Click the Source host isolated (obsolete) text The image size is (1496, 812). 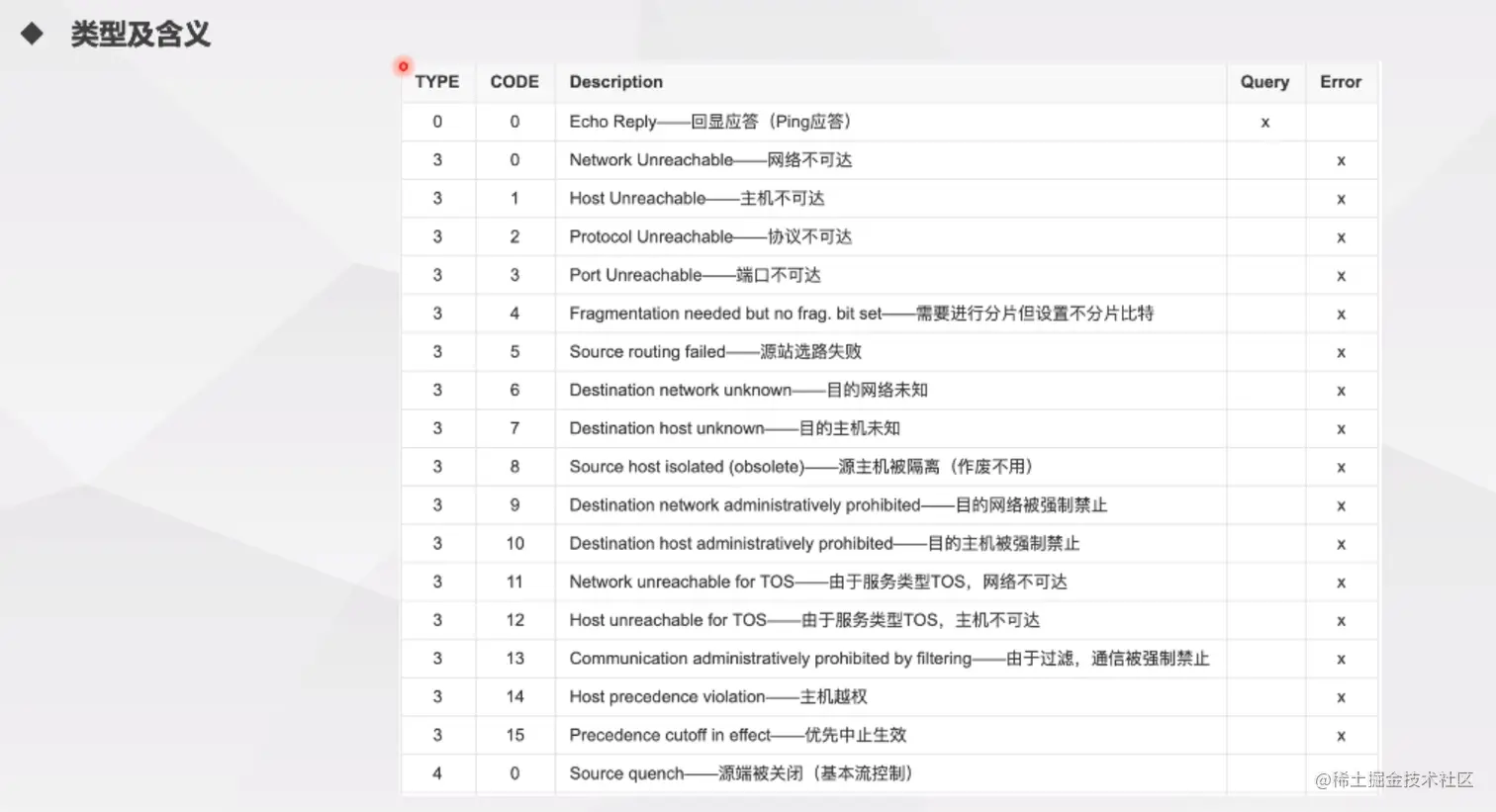800,467
